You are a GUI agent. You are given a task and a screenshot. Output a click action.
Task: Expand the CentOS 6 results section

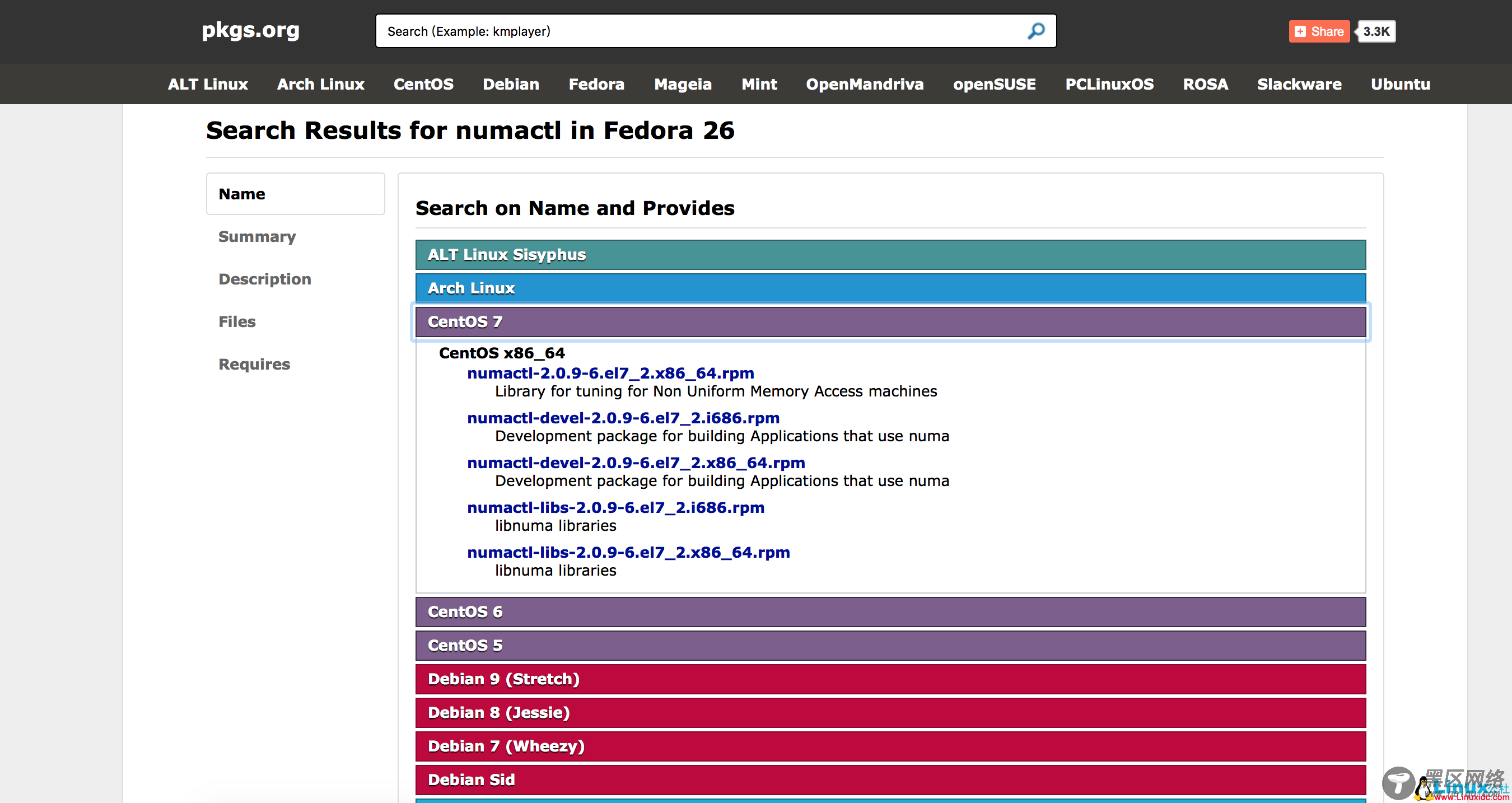coord(890,611)
